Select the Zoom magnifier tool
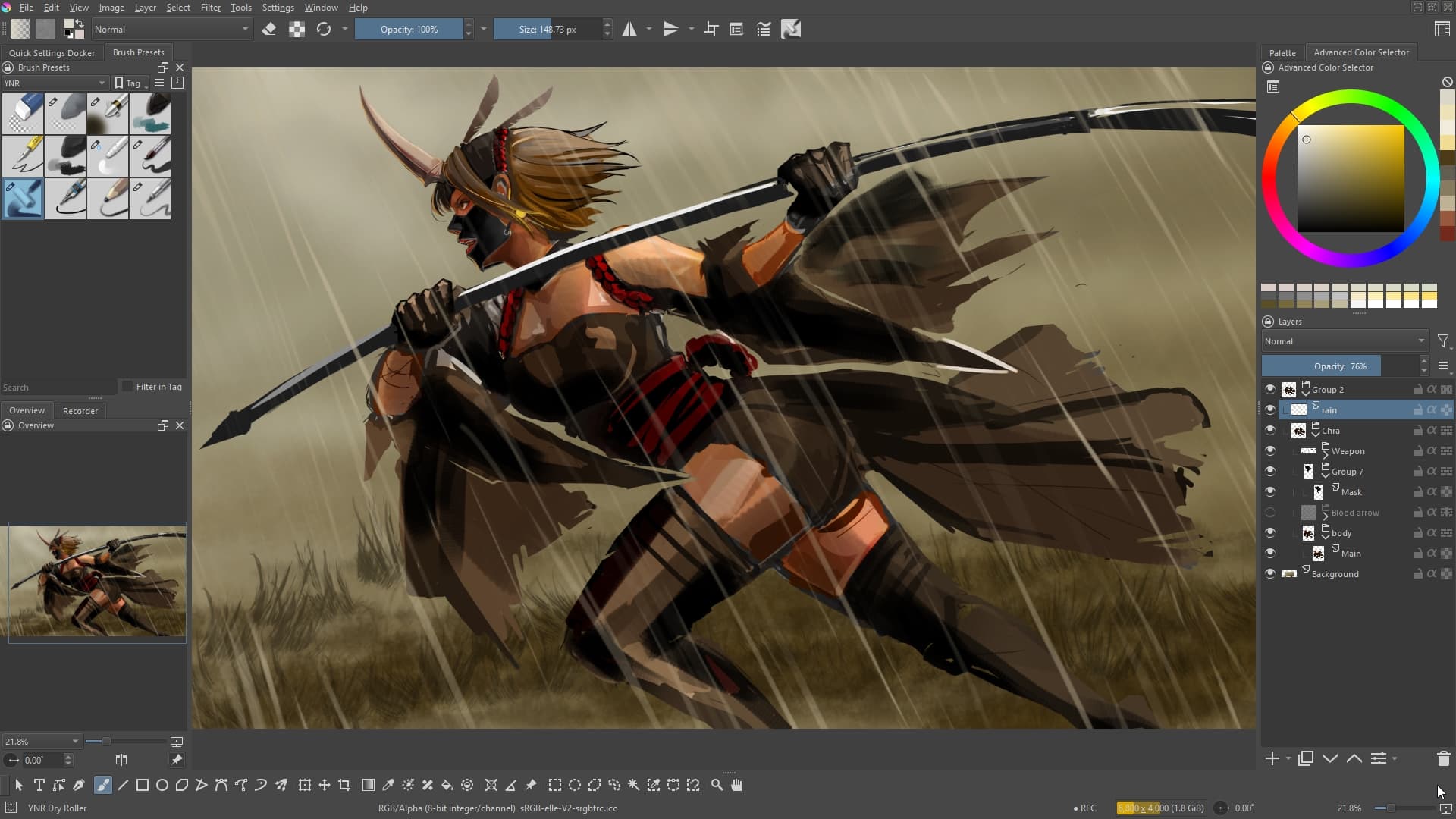Image resolution: width=1456 pixels, height=819 pixels. [x=717, y=785]
